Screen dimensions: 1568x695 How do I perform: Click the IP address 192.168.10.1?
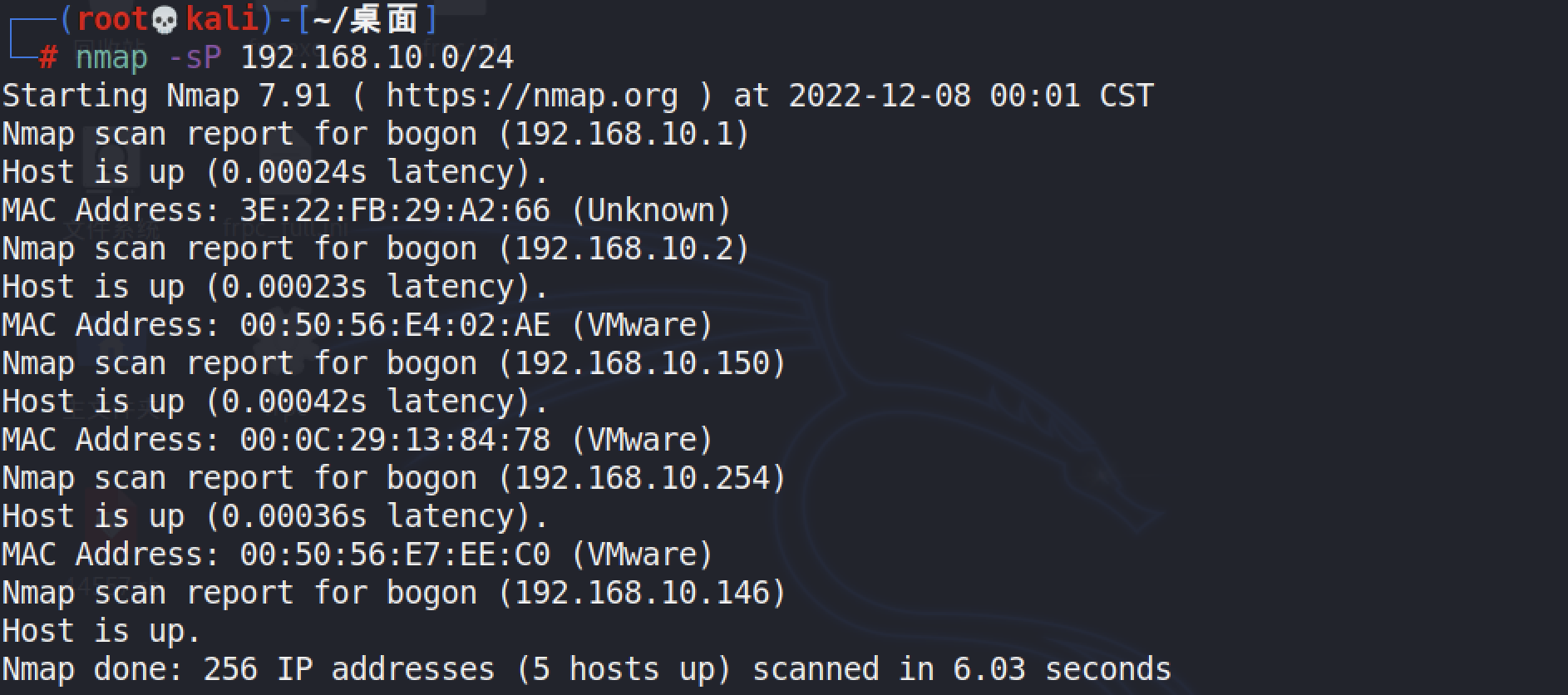624,134
